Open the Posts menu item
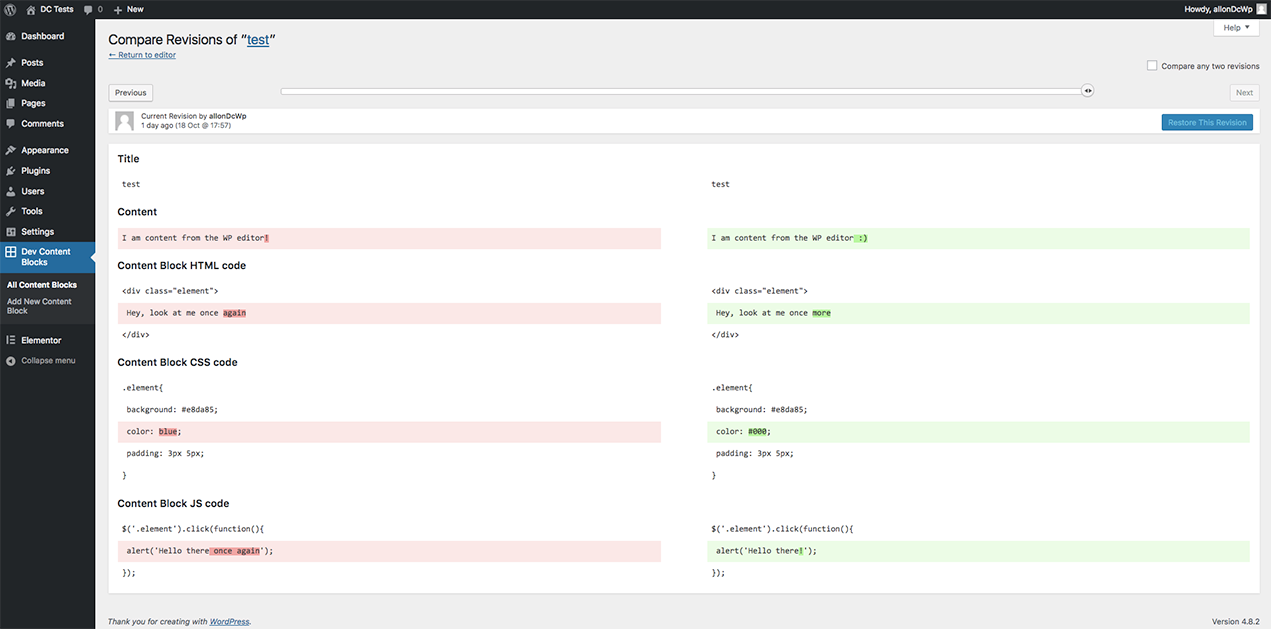The image size is (1271, 629). tap(47, 63)
